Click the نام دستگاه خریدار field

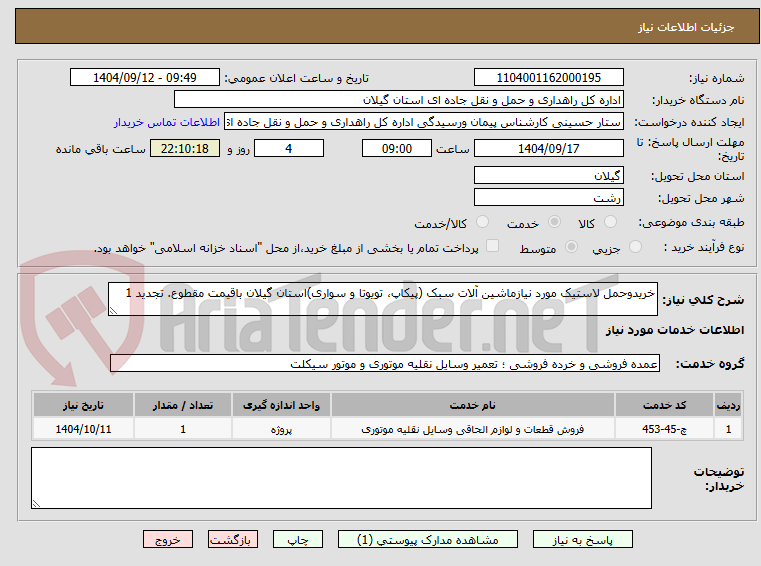tap(398, 100)
